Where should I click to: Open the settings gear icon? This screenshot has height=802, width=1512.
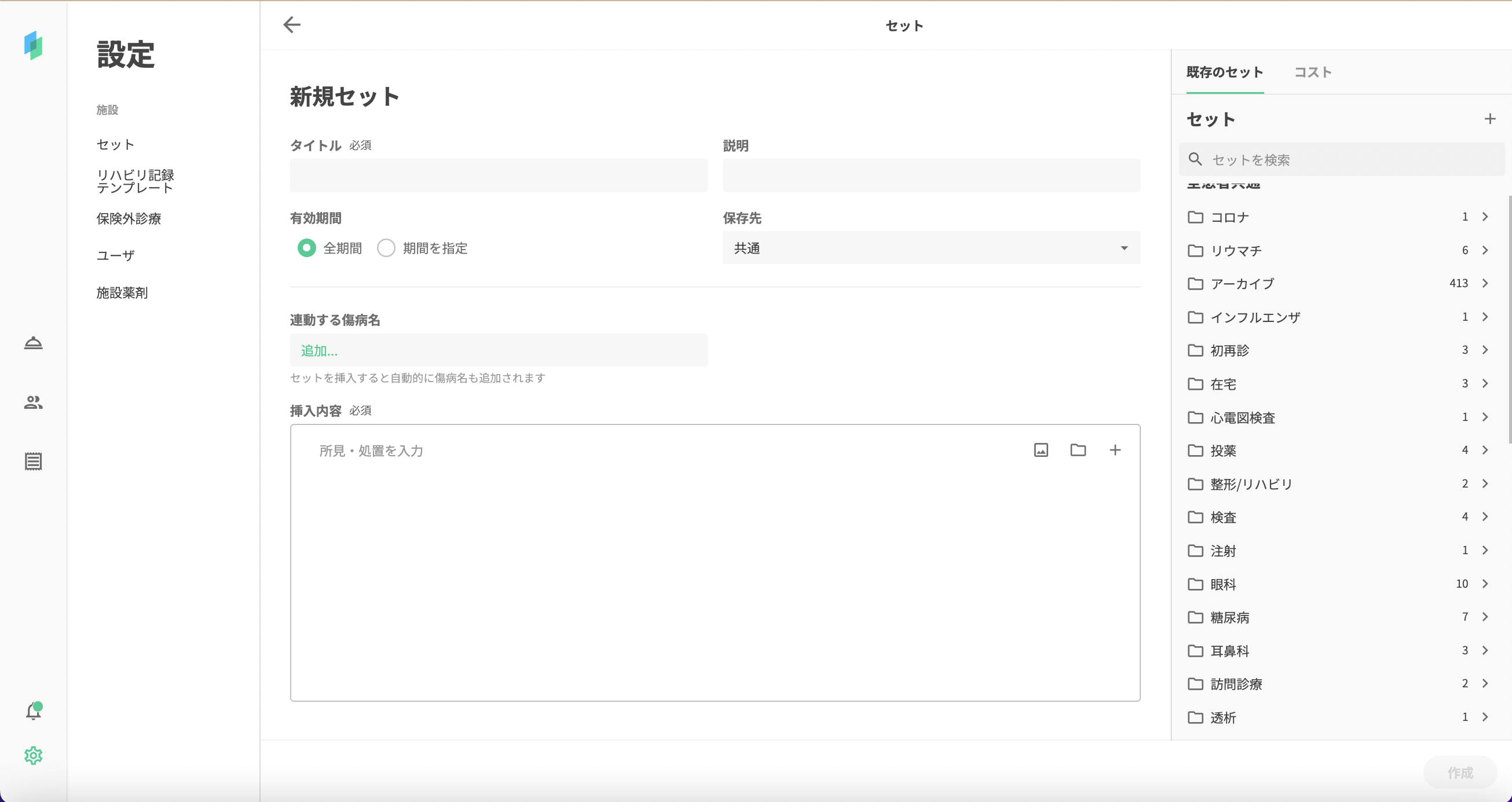34,756
